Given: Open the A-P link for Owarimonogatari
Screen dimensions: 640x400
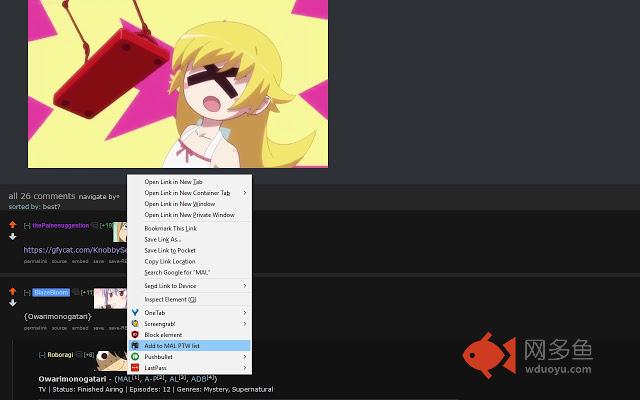Looking at the screenshot, I should click(x=154, y=379).
